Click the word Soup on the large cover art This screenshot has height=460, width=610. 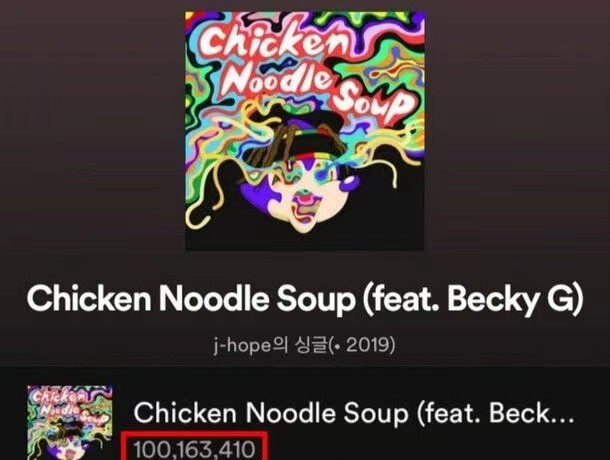point(370,102)
